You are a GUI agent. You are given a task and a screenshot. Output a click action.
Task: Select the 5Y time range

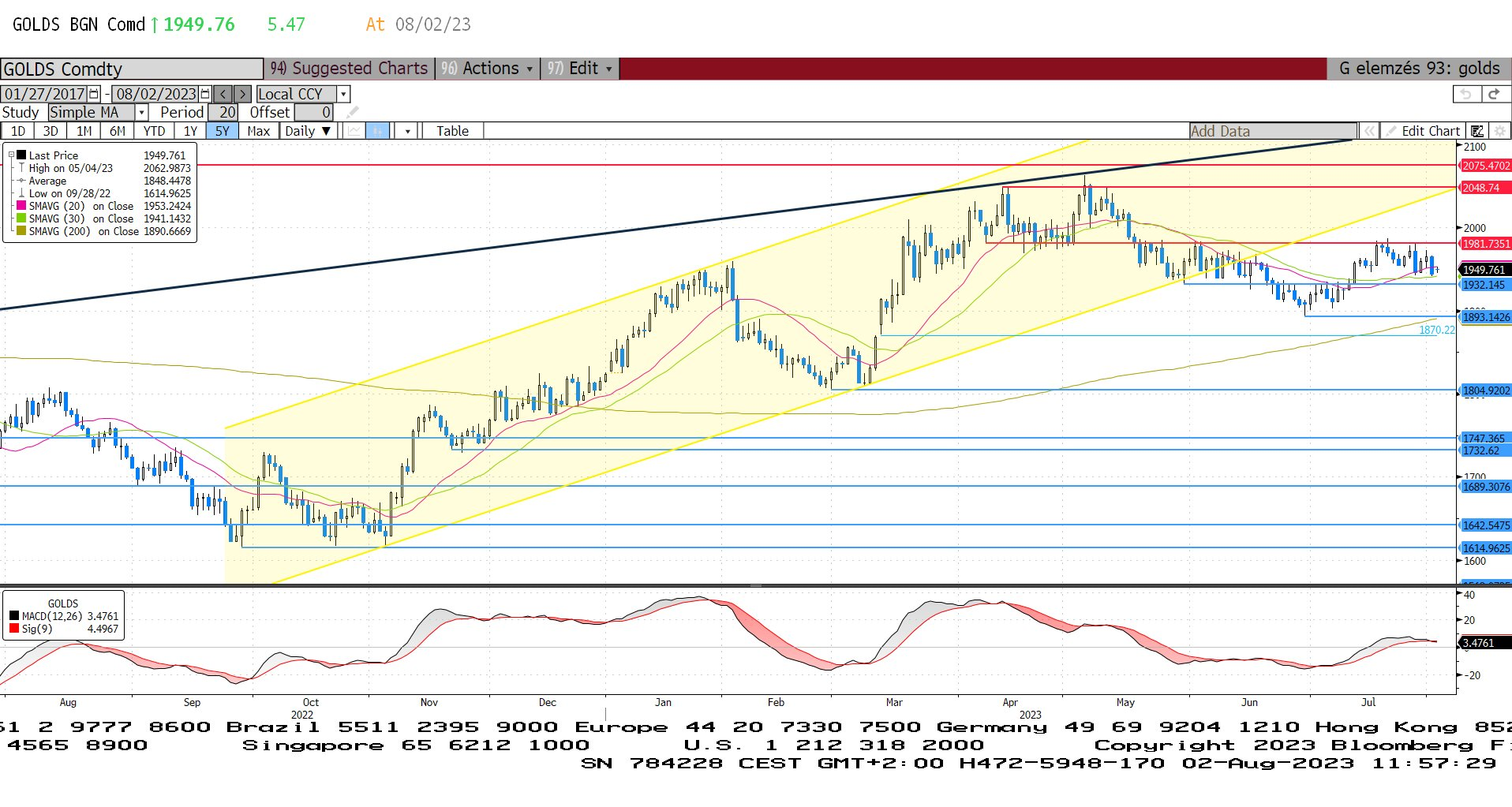tap(222, 131)
